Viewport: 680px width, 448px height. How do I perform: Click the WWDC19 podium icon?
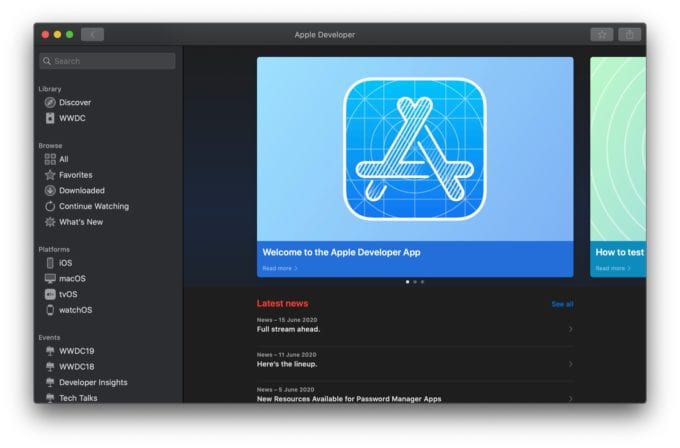pyautogui.click(x=50, y=351)
